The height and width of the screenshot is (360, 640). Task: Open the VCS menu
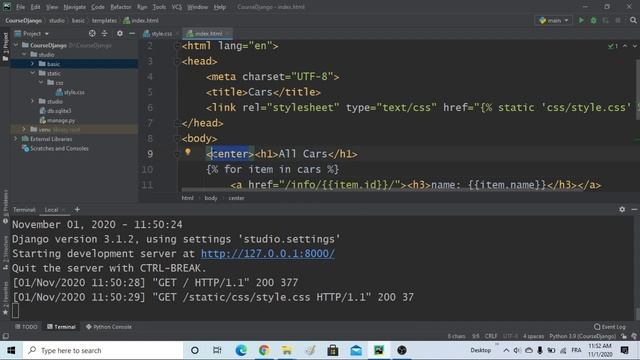(x=177, y=7)
